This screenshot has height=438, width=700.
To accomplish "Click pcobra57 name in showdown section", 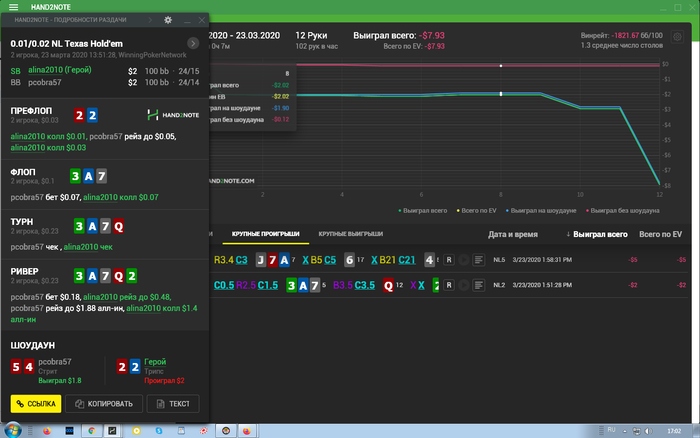I will [55, 362].
